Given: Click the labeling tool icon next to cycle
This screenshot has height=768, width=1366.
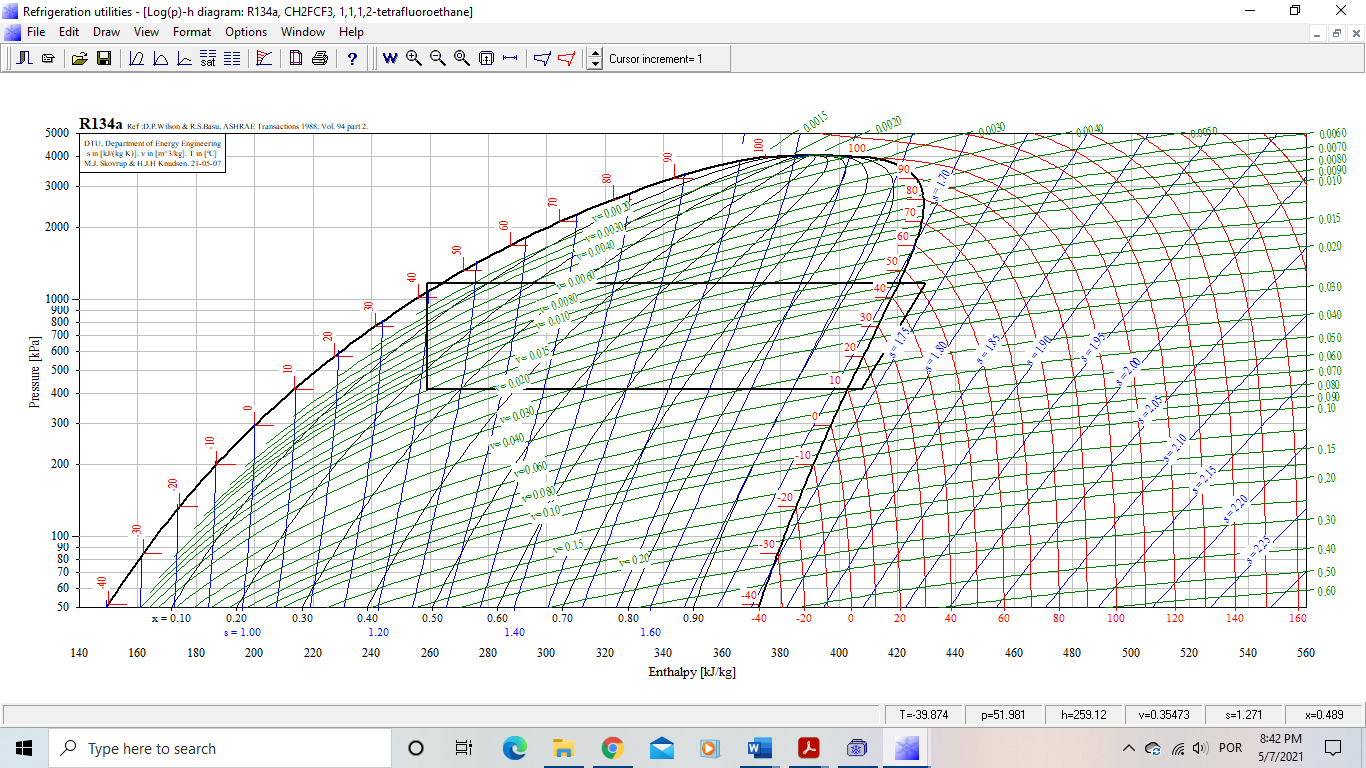Looking at the screenshot, I should [x=48, y=59].
